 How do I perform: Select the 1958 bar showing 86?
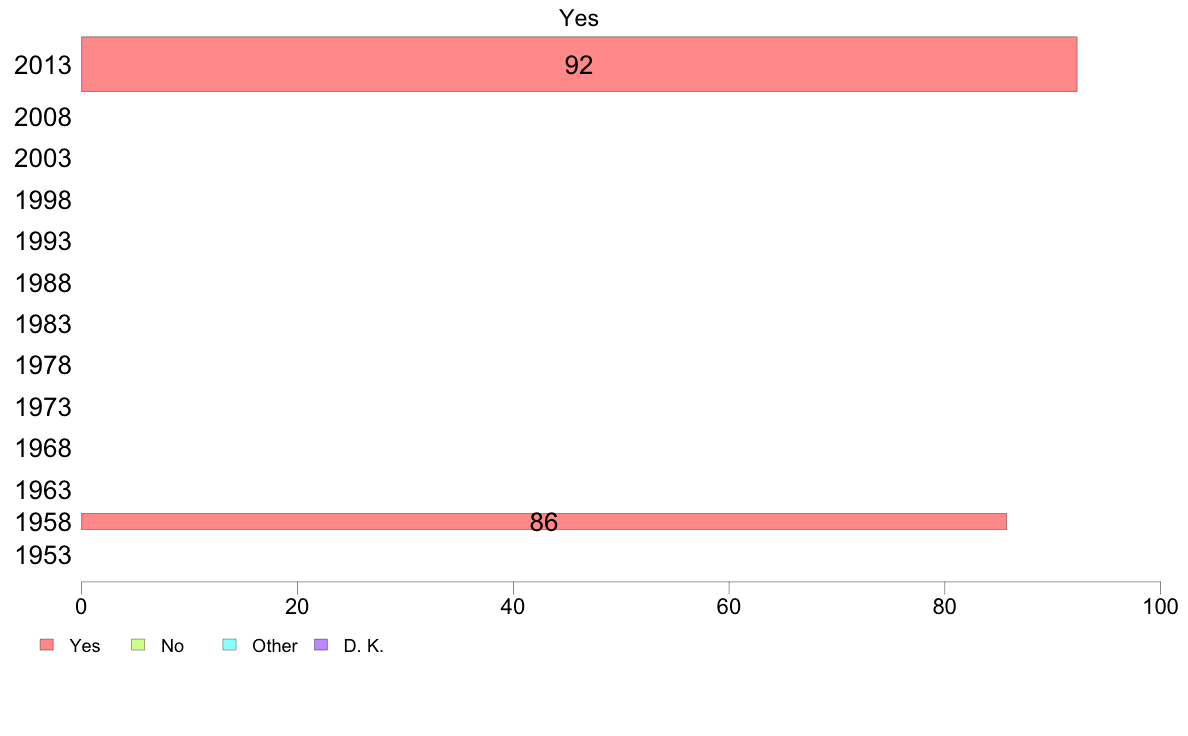click(x=544, y=521)
